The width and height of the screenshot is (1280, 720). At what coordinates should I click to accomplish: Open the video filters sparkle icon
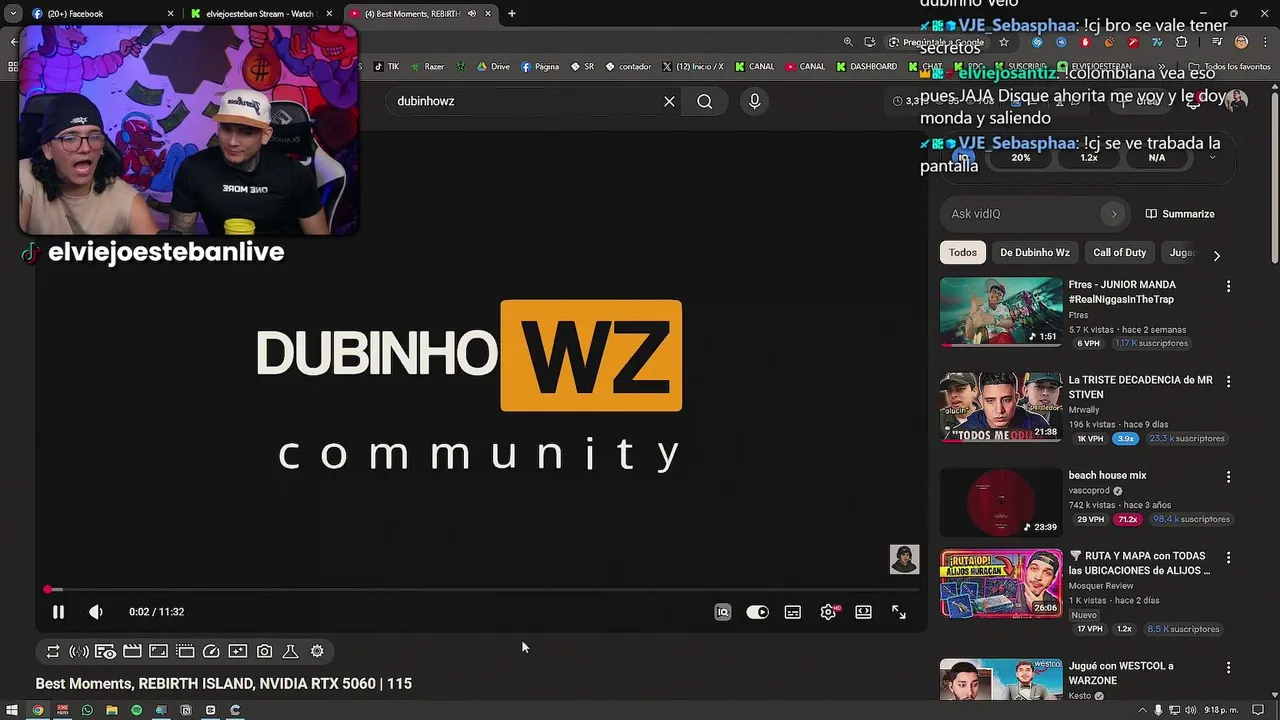point(238,651)
